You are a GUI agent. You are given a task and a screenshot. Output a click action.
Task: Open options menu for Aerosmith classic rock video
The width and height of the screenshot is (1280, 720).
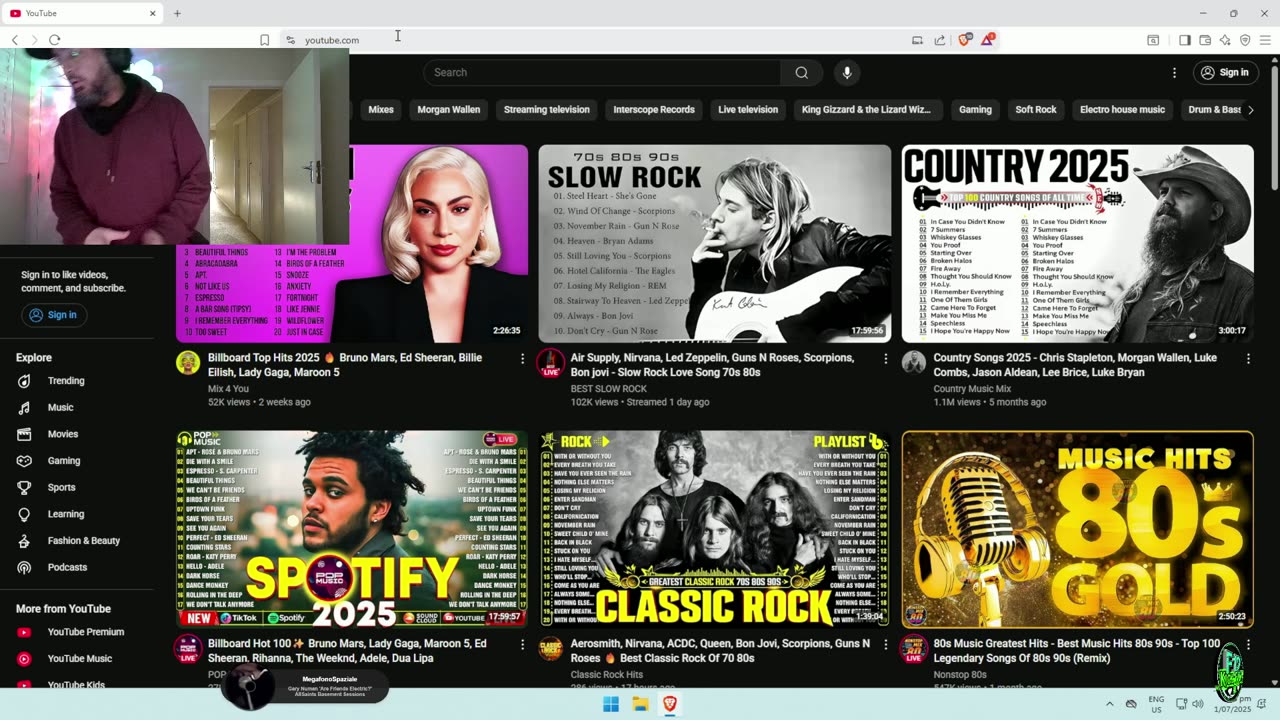tap(885, 644)
